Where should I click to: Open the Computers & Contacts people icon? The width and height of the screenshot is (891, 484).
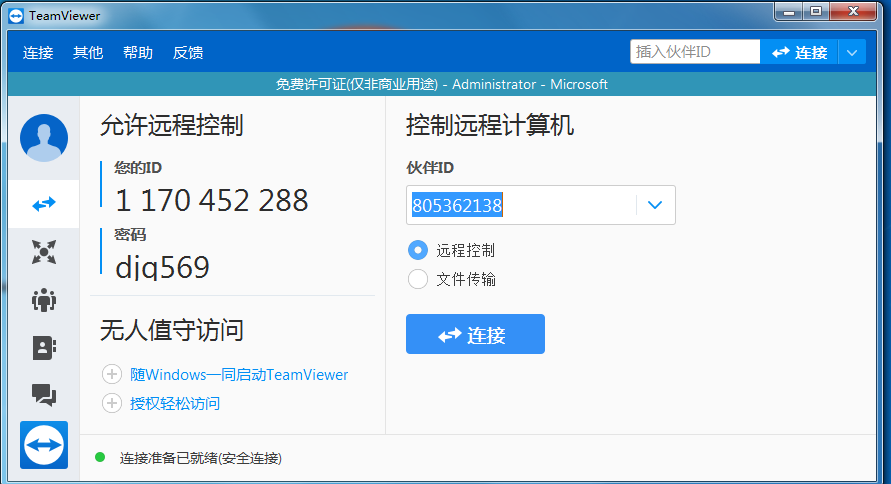(x=44, y=300)
